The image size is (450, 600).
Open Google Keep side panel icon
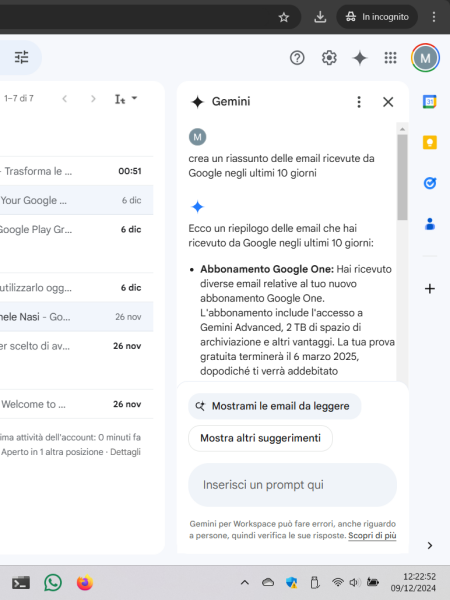(430, 142)
